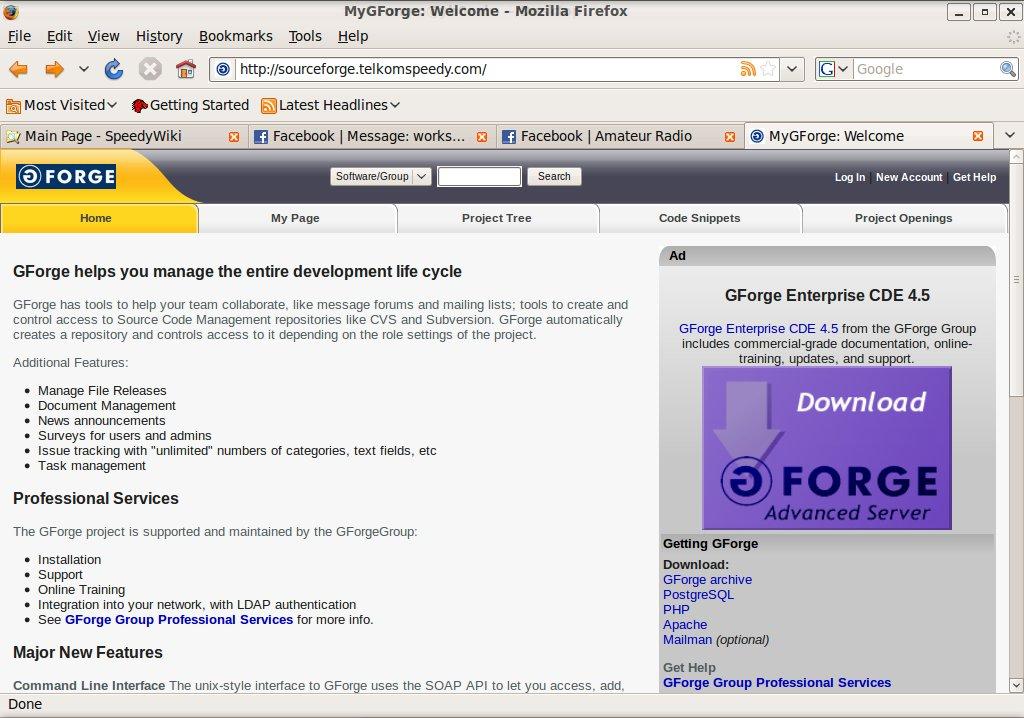The width and height of the screenshot is (1024, 718).
Task: Switch to the Project Tree tab
Action: pos(496,218)
